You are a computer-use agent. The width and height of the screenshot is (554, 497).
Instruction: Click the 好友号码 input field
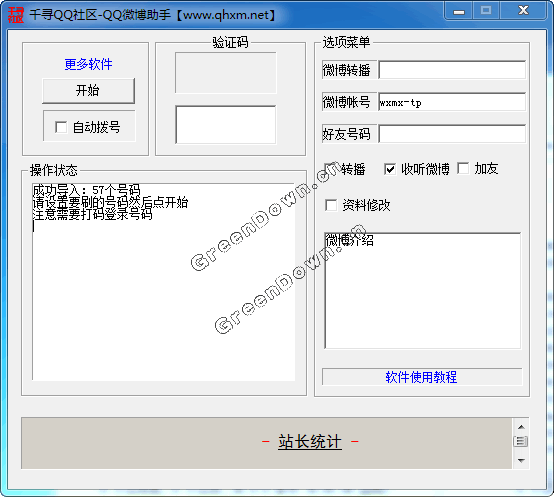pos(452,134)
